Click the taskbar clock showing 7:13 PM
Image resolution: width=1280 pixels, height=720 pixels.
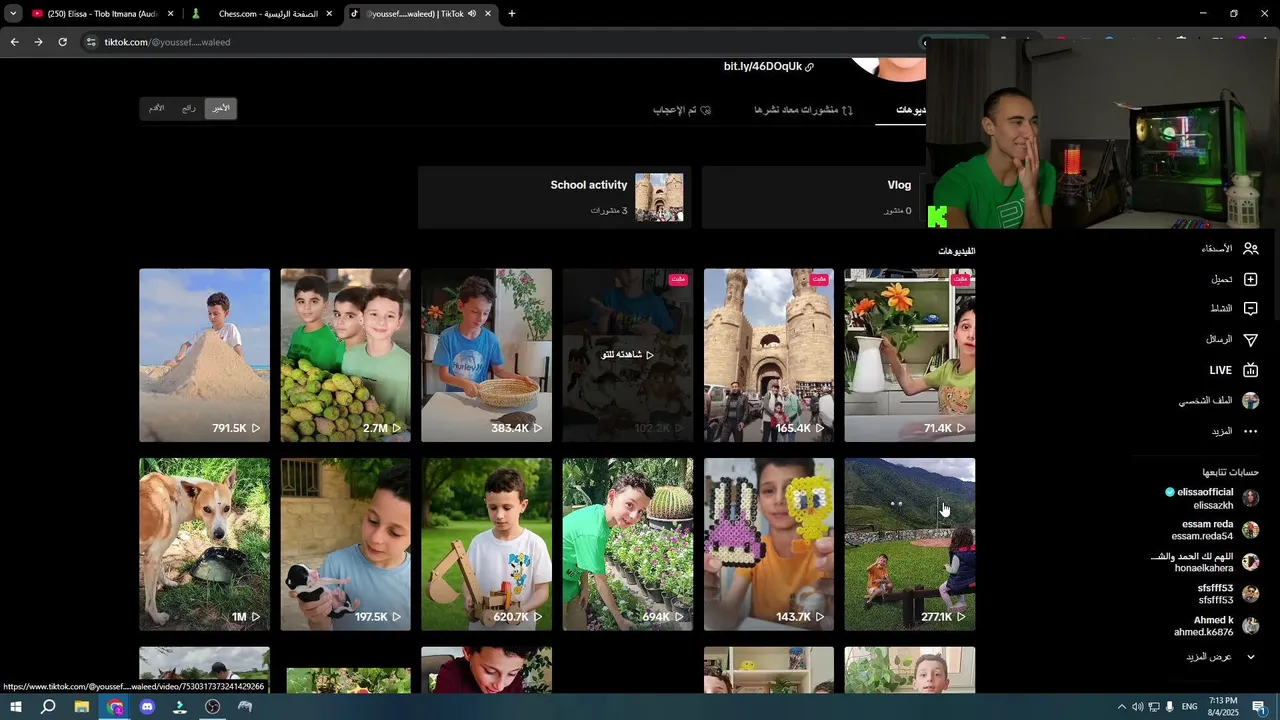point(1224,707)
